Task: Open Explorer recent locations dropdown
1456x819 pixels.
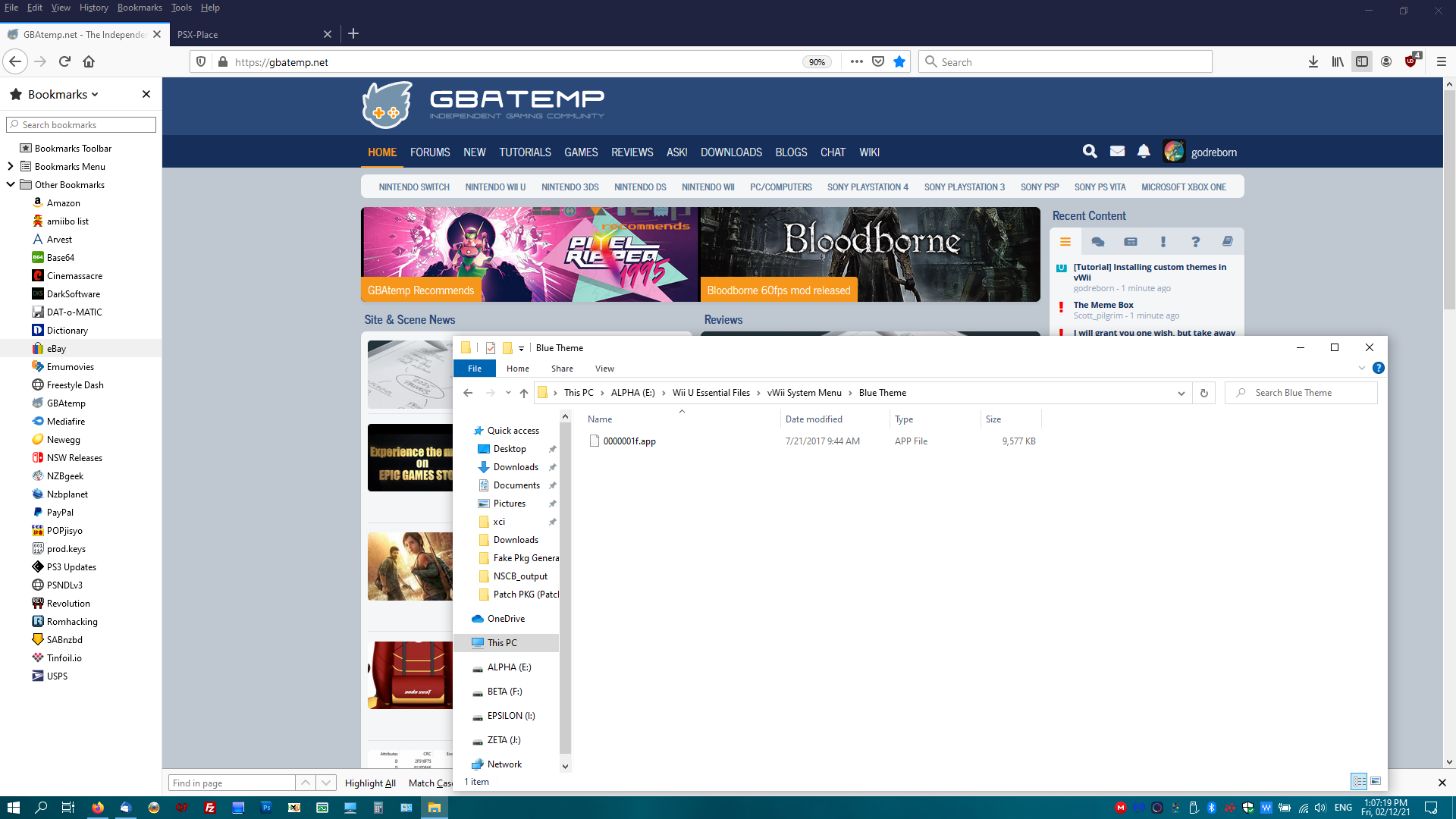Action: (508, 393)
